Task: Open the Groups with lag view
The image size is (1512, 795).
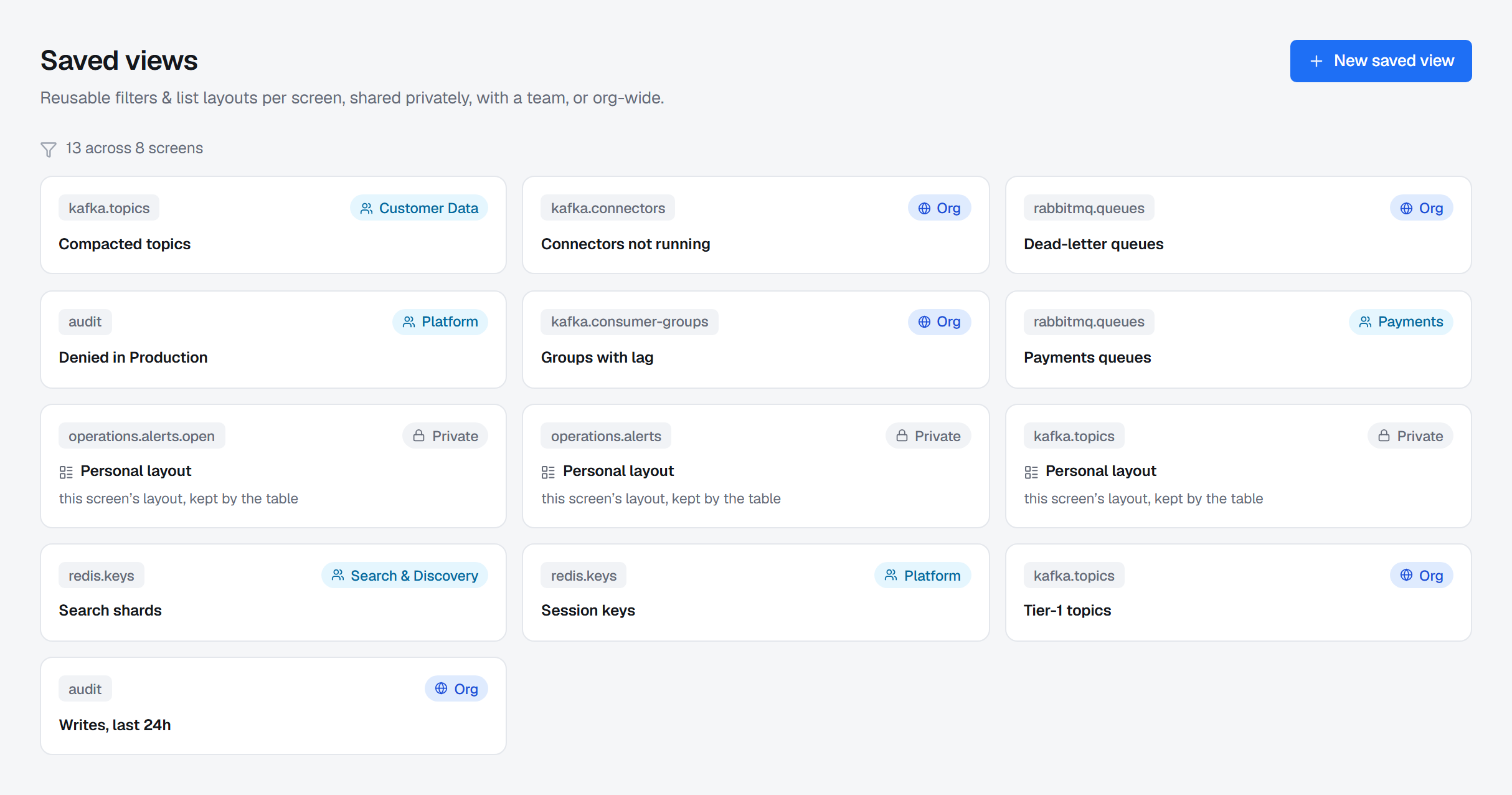Action: [x=755, y=340]
